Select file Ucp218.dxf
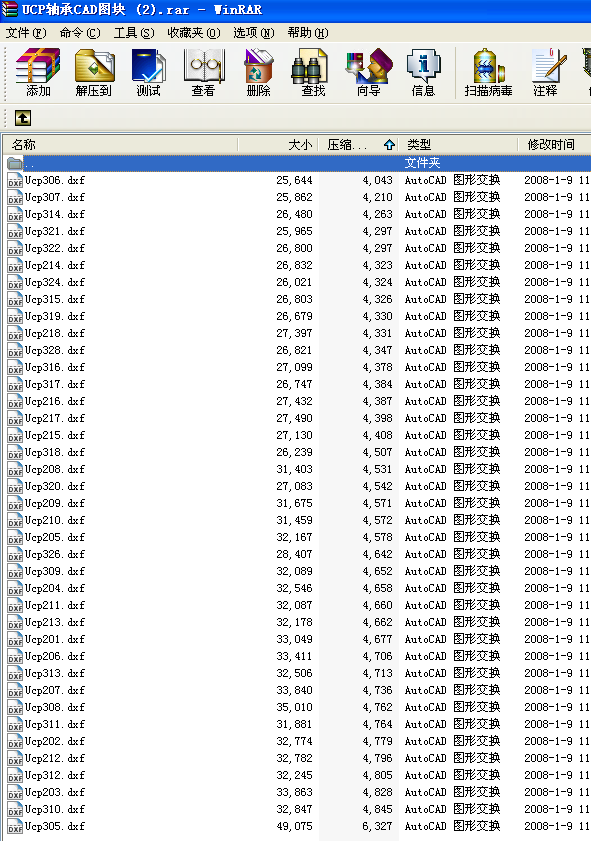The width and height of the screenshot is (591, 841). (55, 333)
